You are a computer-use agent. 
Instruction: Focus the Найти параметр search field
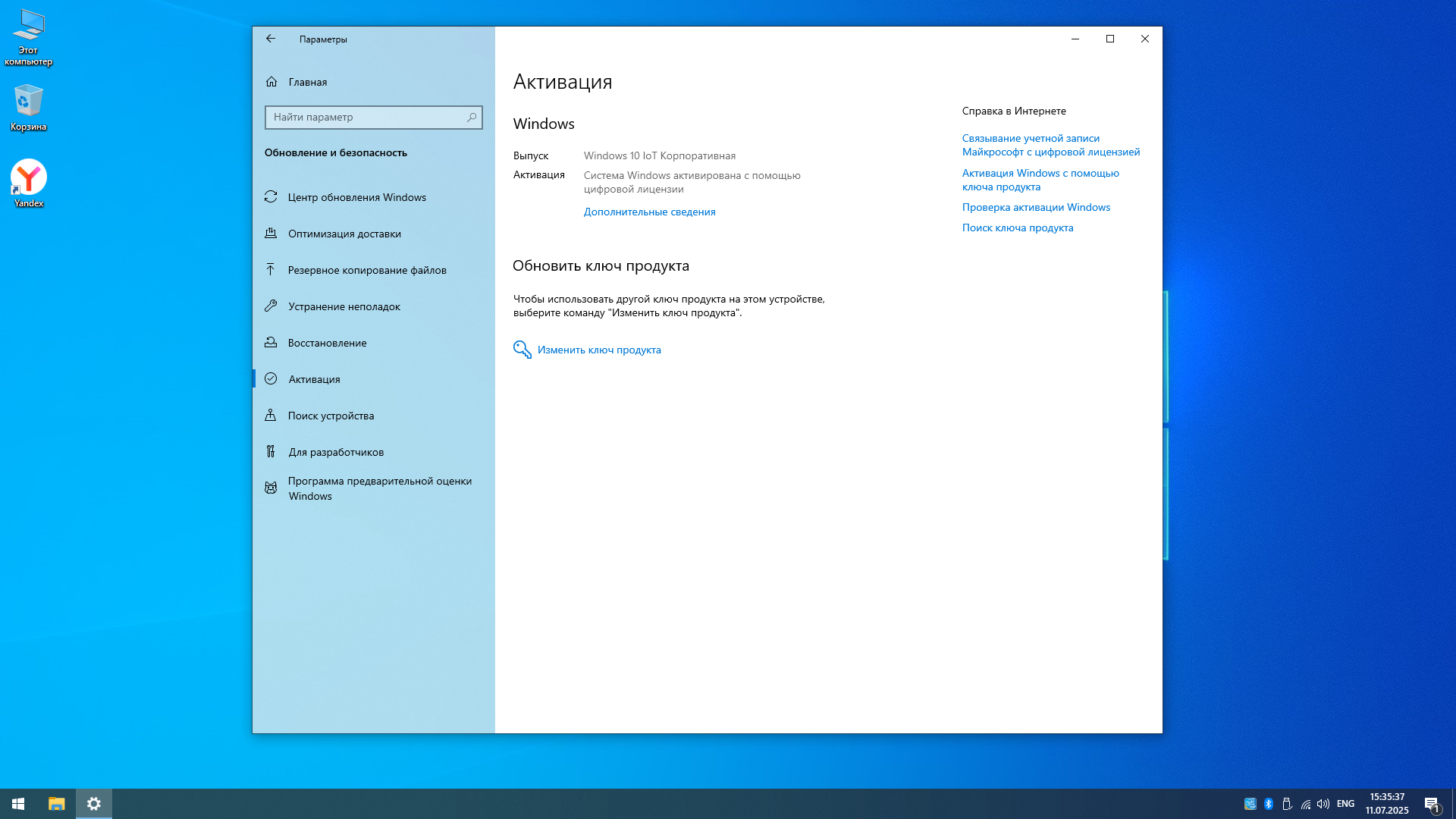[x=364, y=118]
